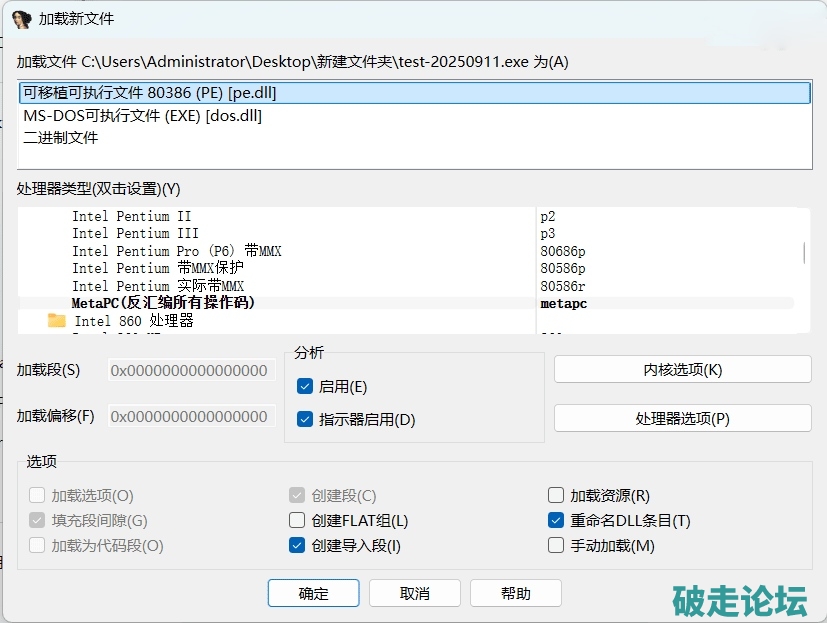Open 处理器选项(P) settings

coord(682,418)
